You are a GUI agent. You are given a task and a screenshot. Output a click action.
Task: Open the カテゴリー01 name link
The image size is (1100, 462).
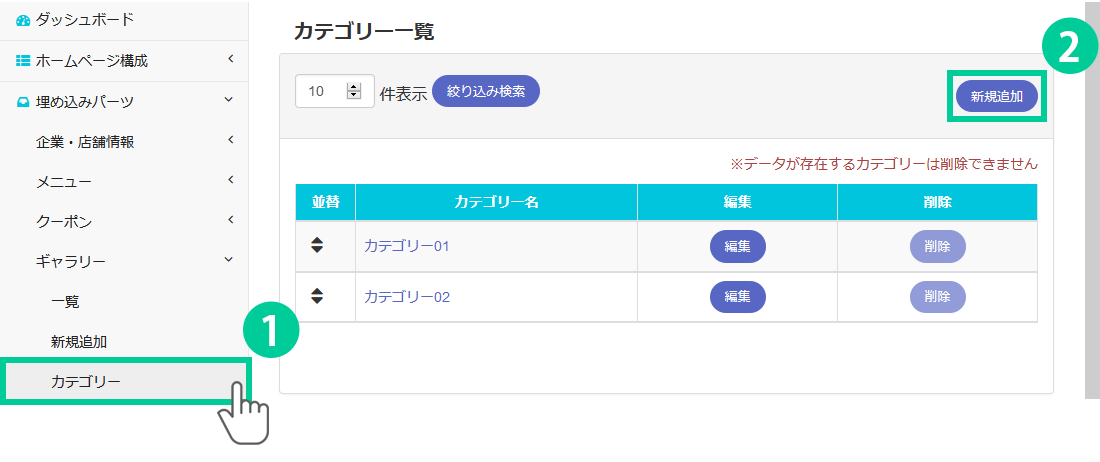point(407,246)
